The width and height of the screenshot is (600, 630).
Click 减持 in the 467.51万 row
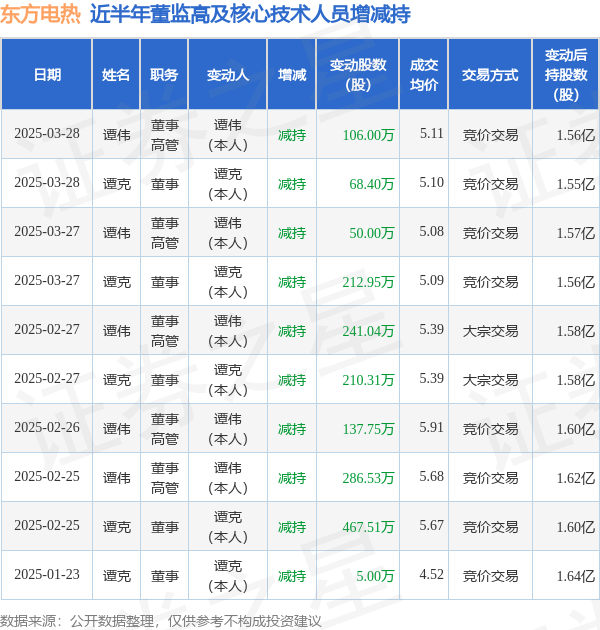pos(292,527)
